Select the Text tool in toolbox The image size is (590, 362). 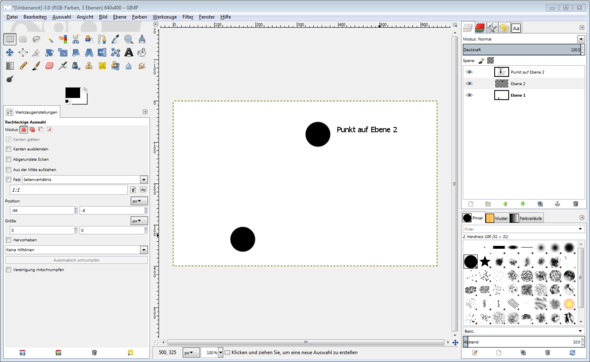click(129, 52)
